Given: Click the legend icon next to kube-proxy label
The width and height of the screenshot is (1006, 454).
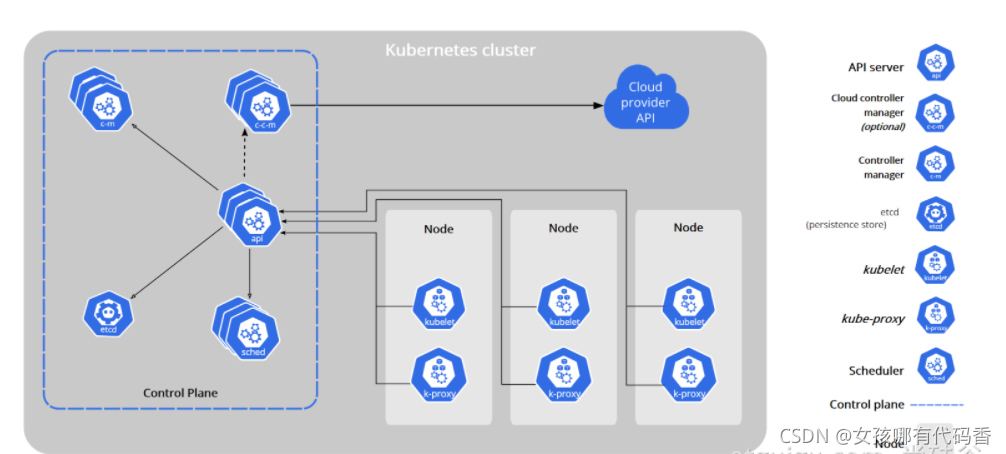Looking at the screenshot, I should point(935,315).
